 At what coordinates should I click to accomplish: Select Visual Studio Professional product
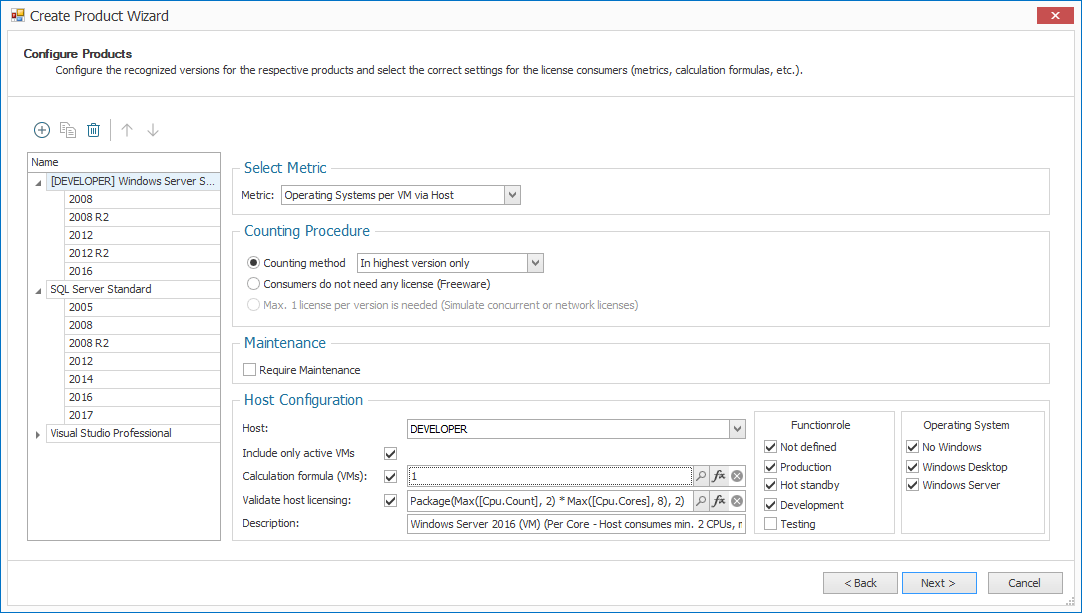pyautogui.click(x=133, y=434)
